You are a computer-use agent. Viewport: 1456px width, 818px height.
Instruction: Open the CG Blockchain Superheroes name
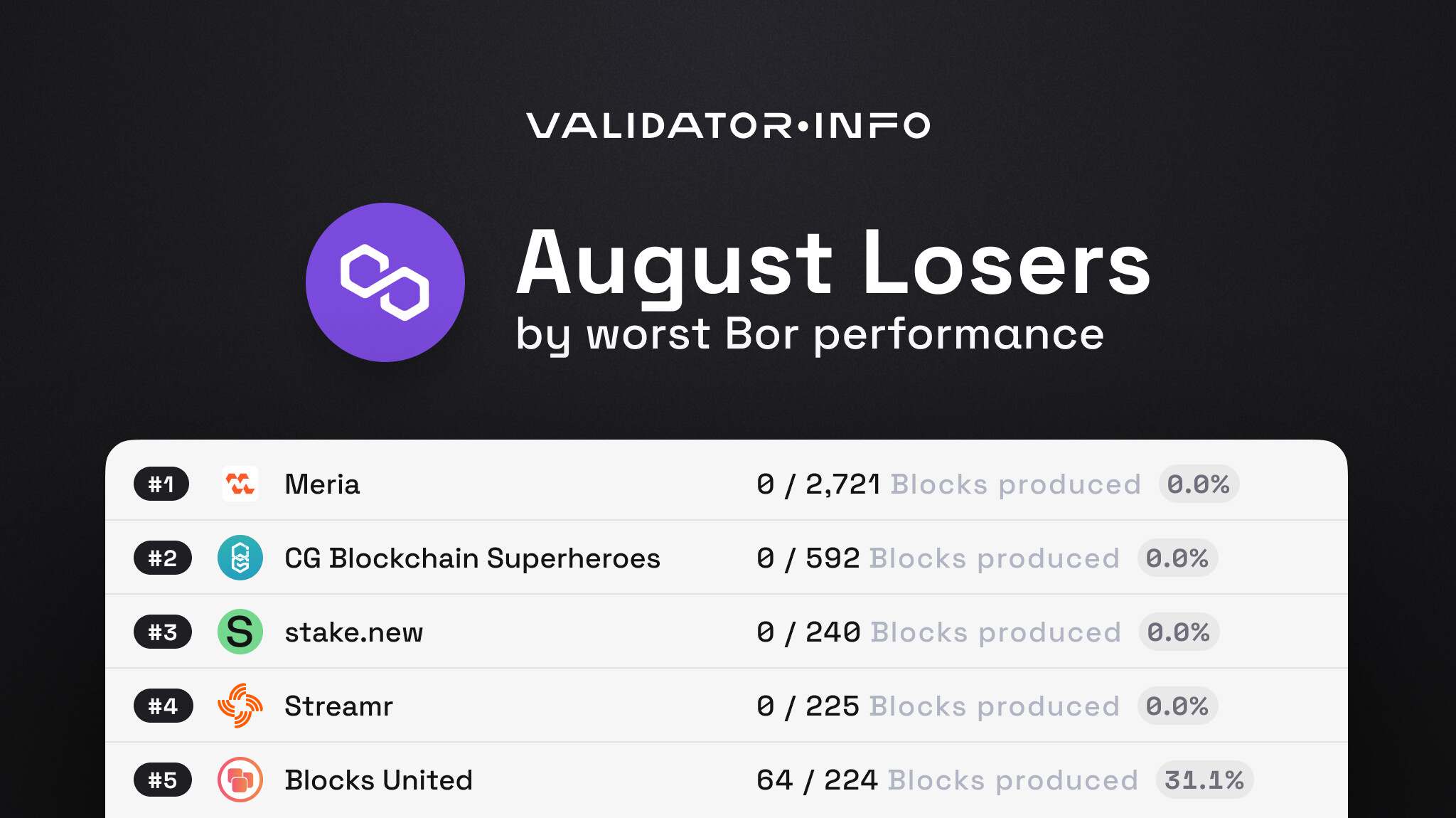(472, 558)
